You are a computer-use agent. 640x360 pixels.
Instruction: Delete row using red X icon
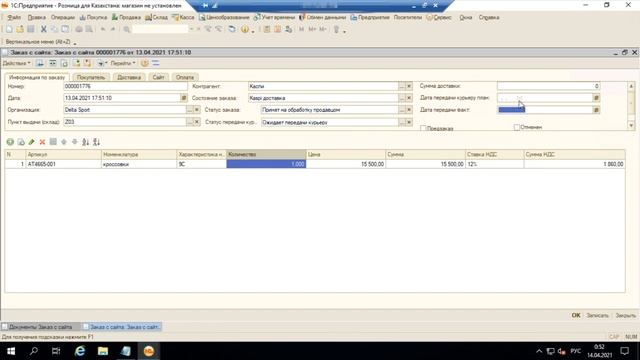tap(42, 142)
